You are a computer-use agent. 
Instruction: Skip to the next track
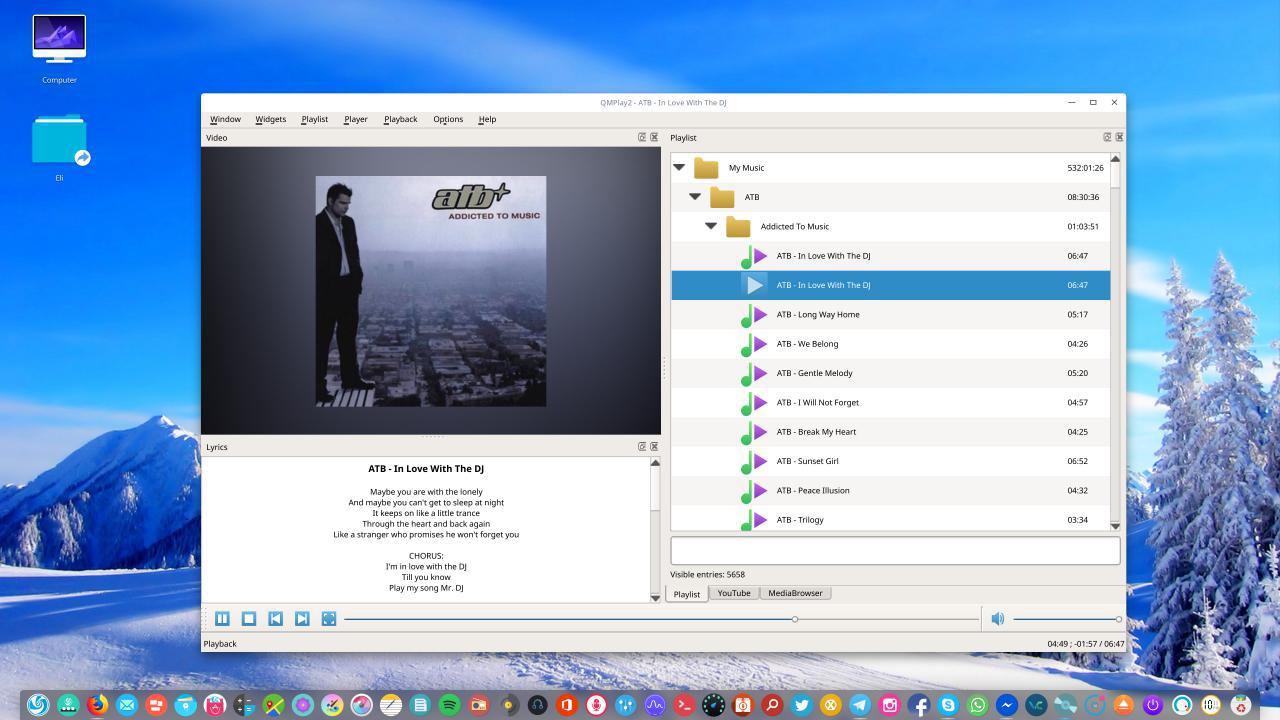(302, 619)
